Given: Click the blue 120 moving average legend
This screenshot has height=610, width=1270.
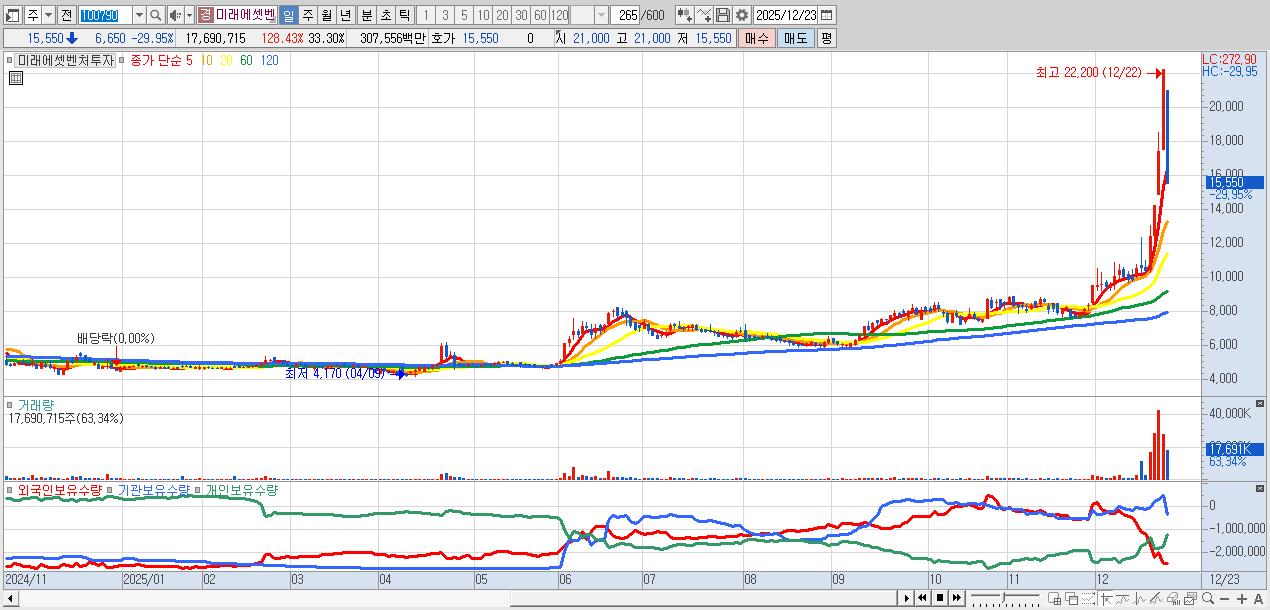Looking at the screenshot, I should pos(269,60).
